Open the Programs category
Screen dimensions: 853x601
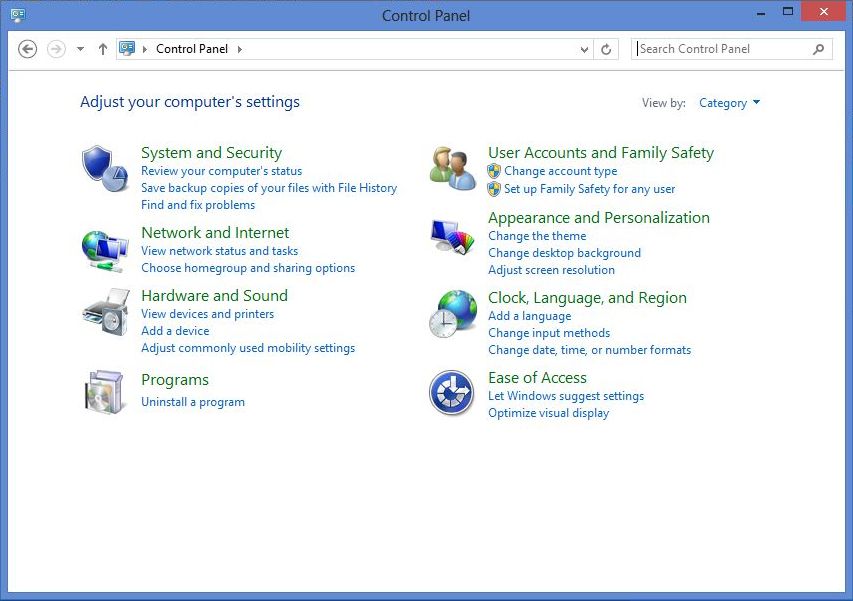pos(175,380)
